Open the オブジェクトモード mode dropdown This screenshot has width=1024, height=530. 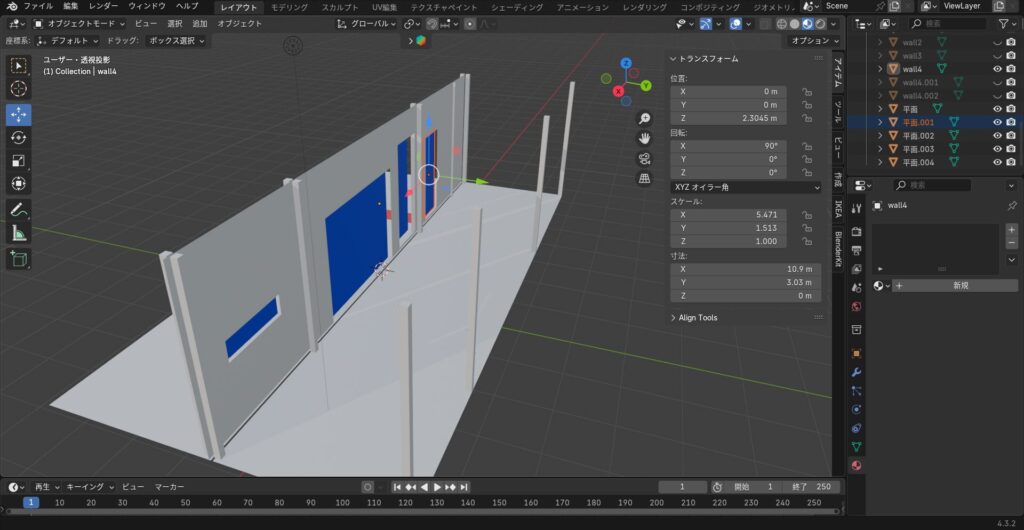click(80, 23)
